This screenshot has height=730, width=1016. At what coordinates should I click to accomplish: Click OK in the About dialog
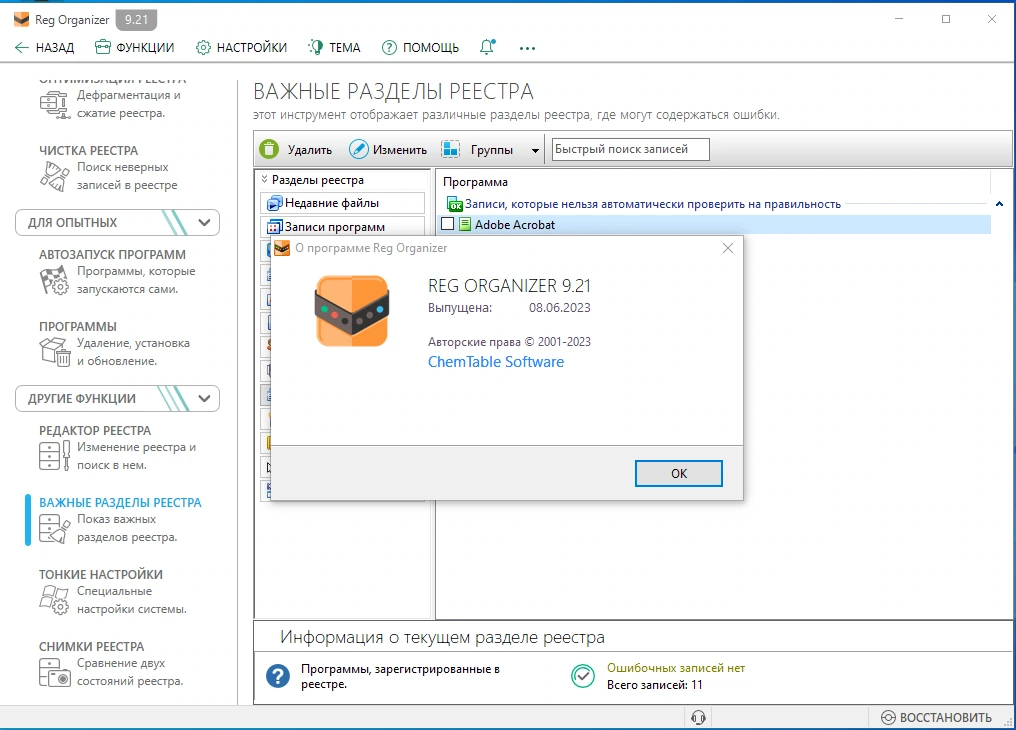tap(678, 473)
